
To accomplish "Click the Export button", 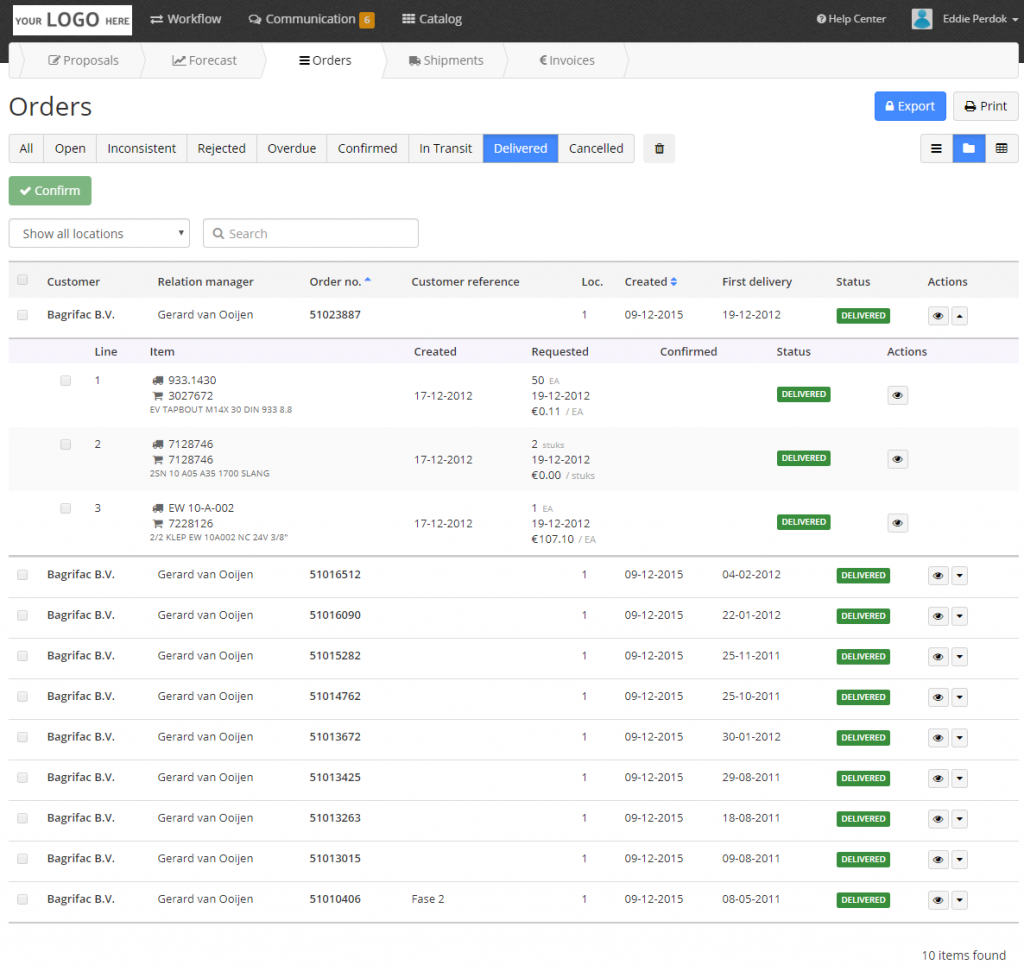I will click(910, 106).
